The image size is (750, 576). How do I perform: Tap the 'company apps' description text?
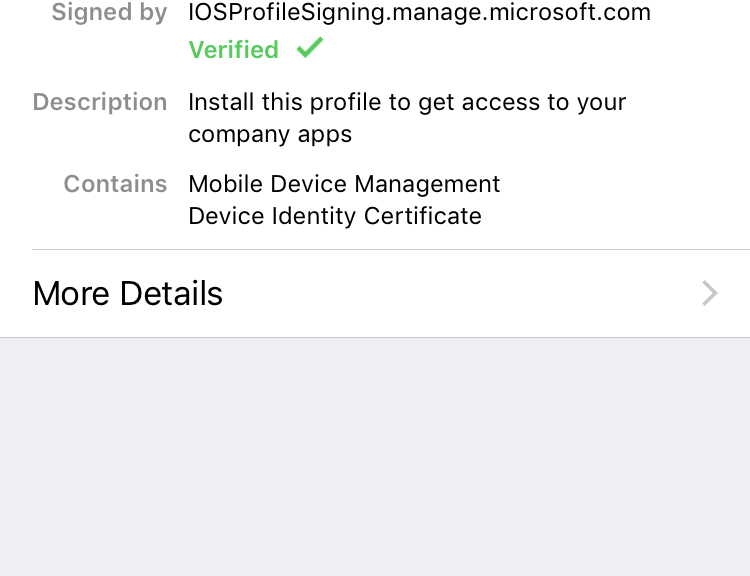270,134
